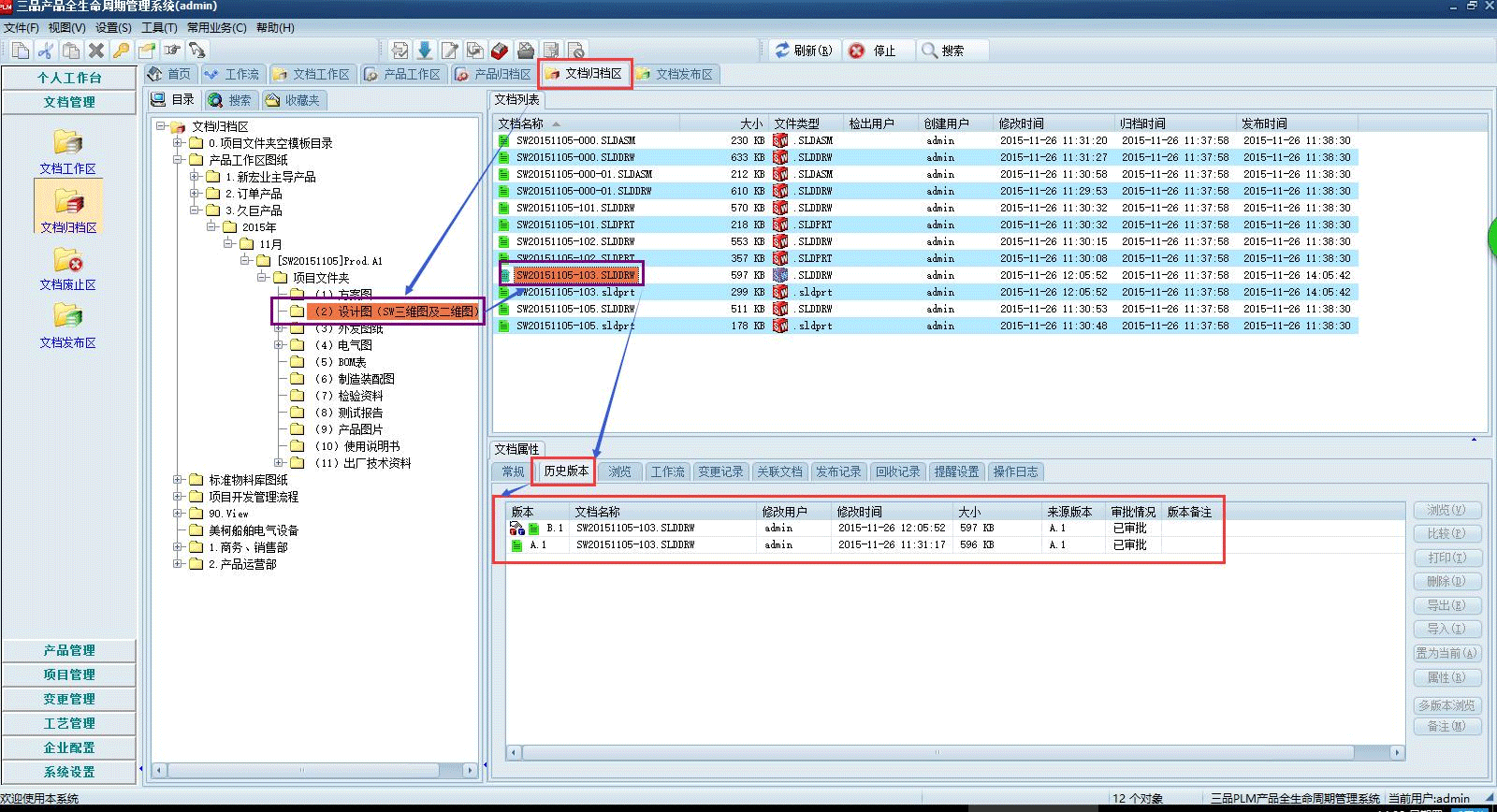Switch to the 变更记录 tab

coord(719,471)
